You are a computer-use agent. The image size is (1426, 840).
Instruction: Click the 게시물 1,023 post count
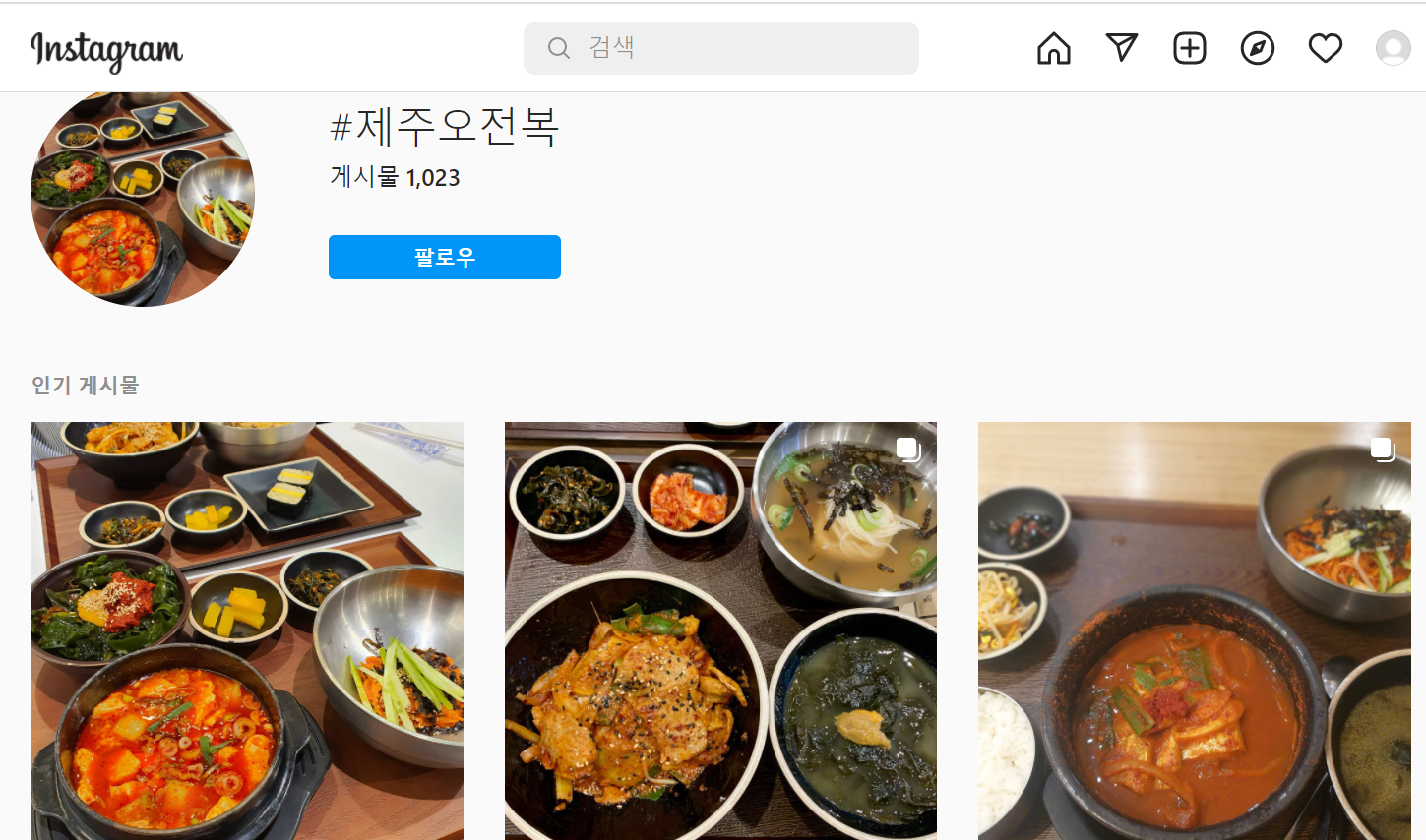pos(395,177)
